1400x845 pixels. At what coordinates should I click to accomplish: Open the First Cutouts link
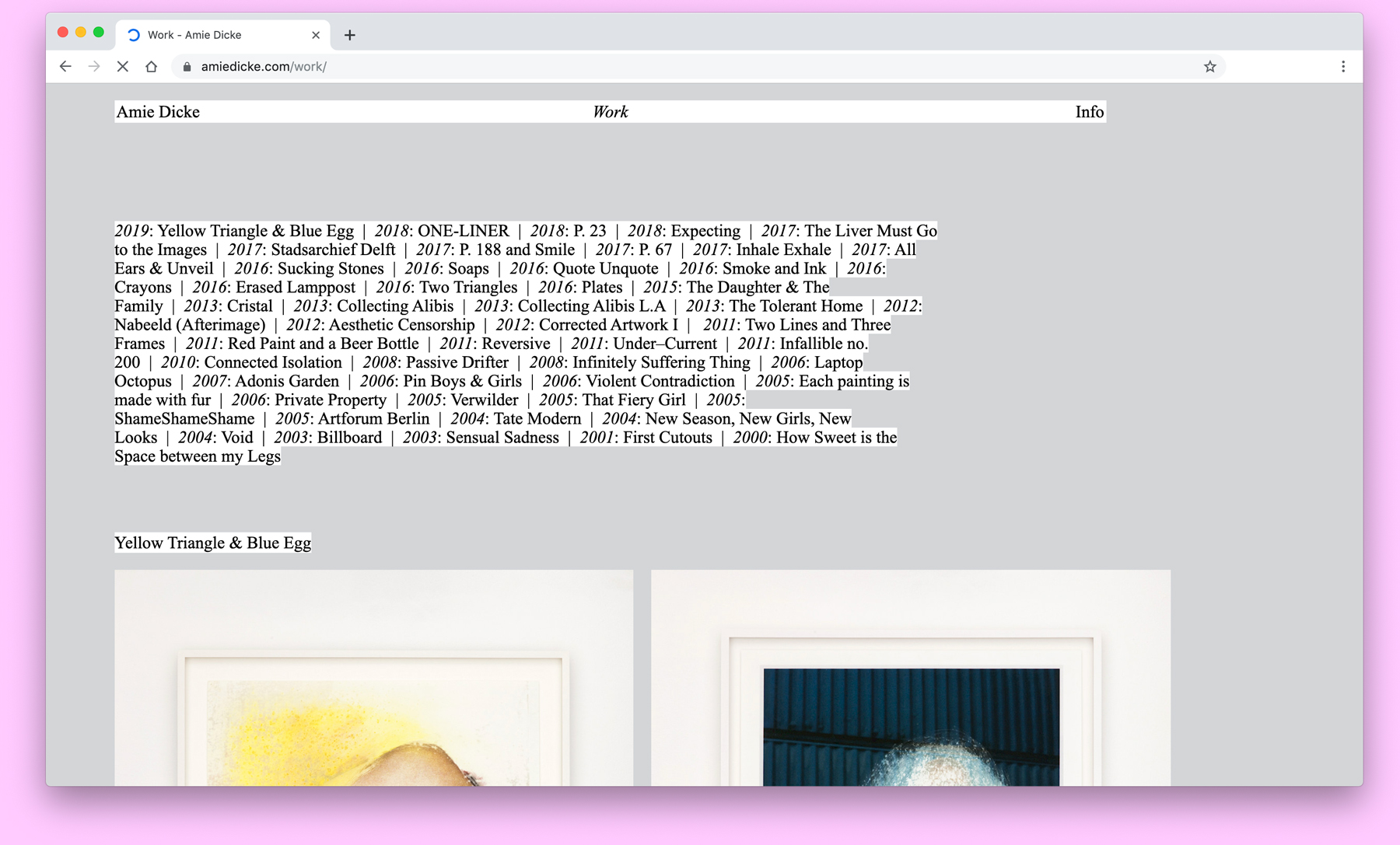(667, 437)
